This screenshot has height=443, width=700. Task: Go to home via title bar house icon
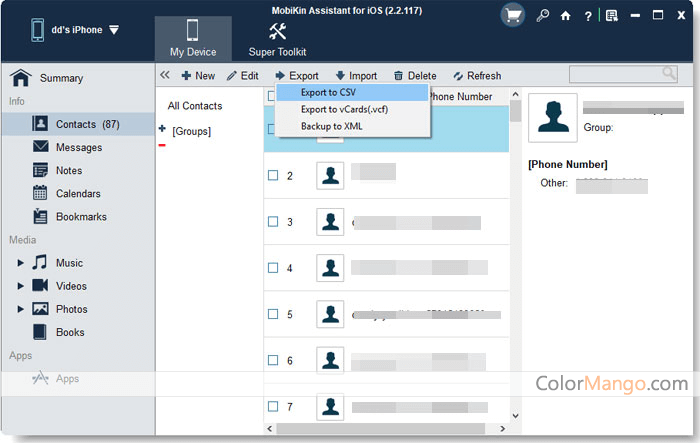(566, 16)
